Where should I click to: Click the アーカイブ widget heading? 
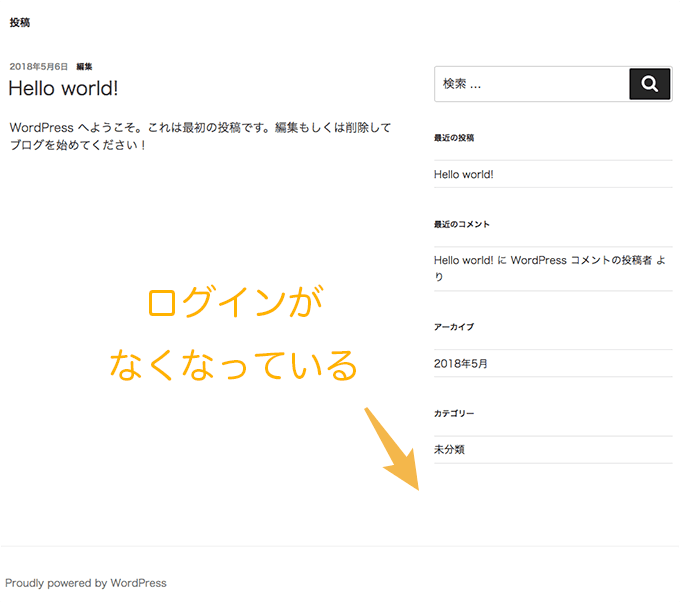click(x=454, y=327)
